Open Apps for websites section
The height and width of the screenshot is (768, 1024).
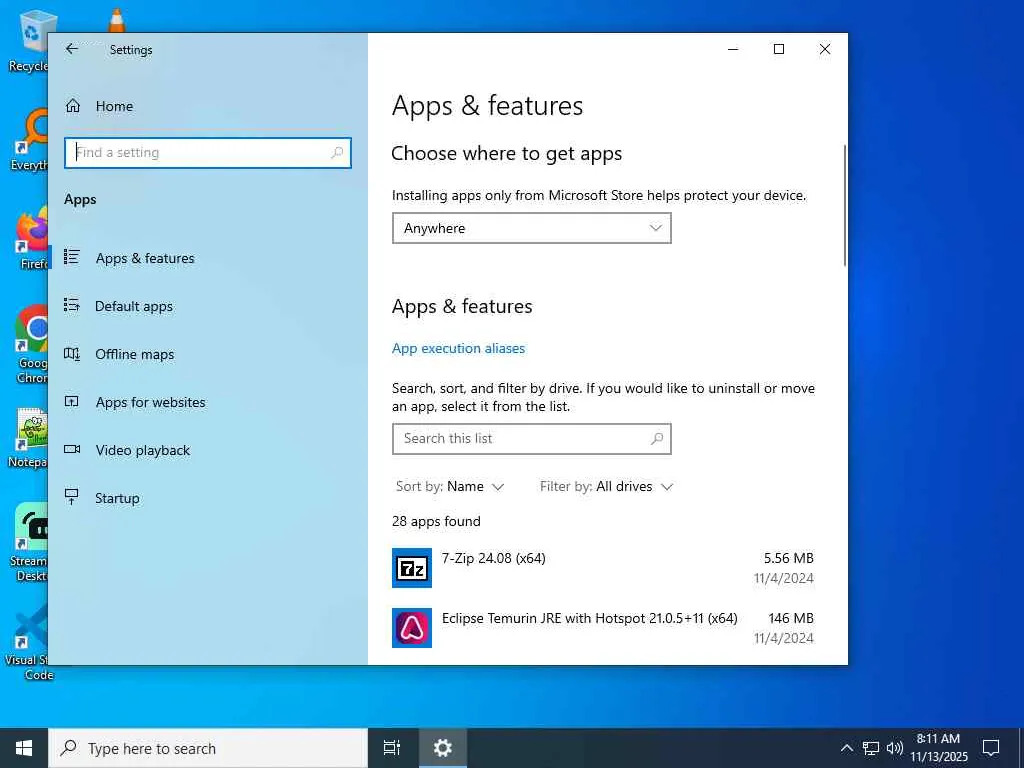coord(208,402)
